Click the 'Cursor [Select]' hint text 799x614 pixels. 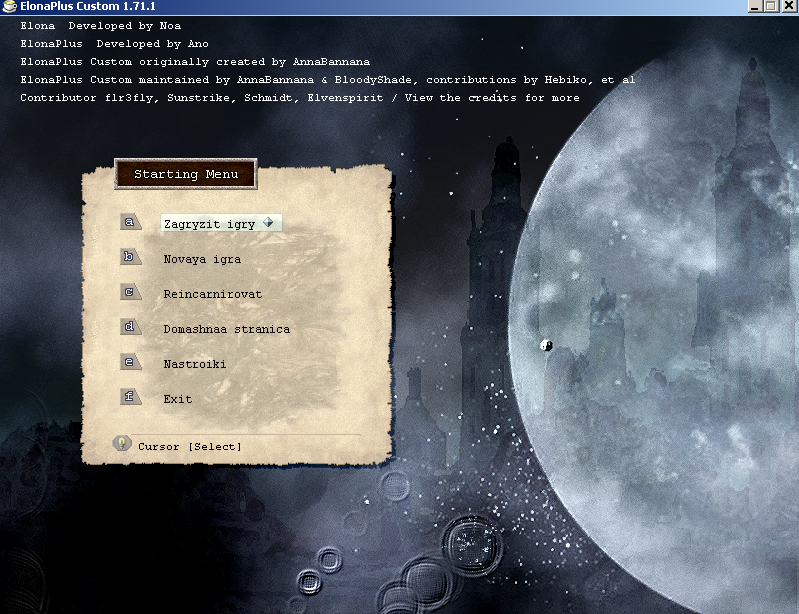click(x=190, y=446)
